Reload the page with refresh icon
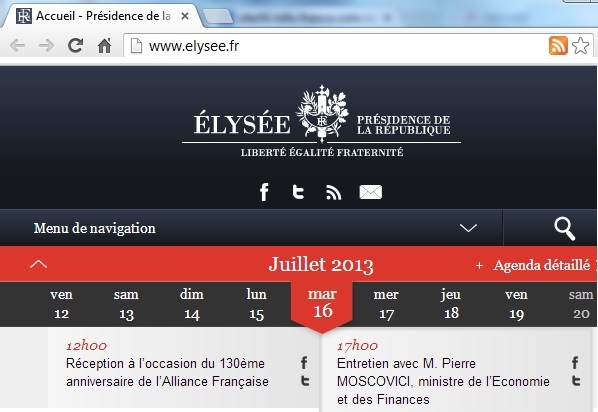The height and width of the screenshot is (412, 598). (76, 45)
